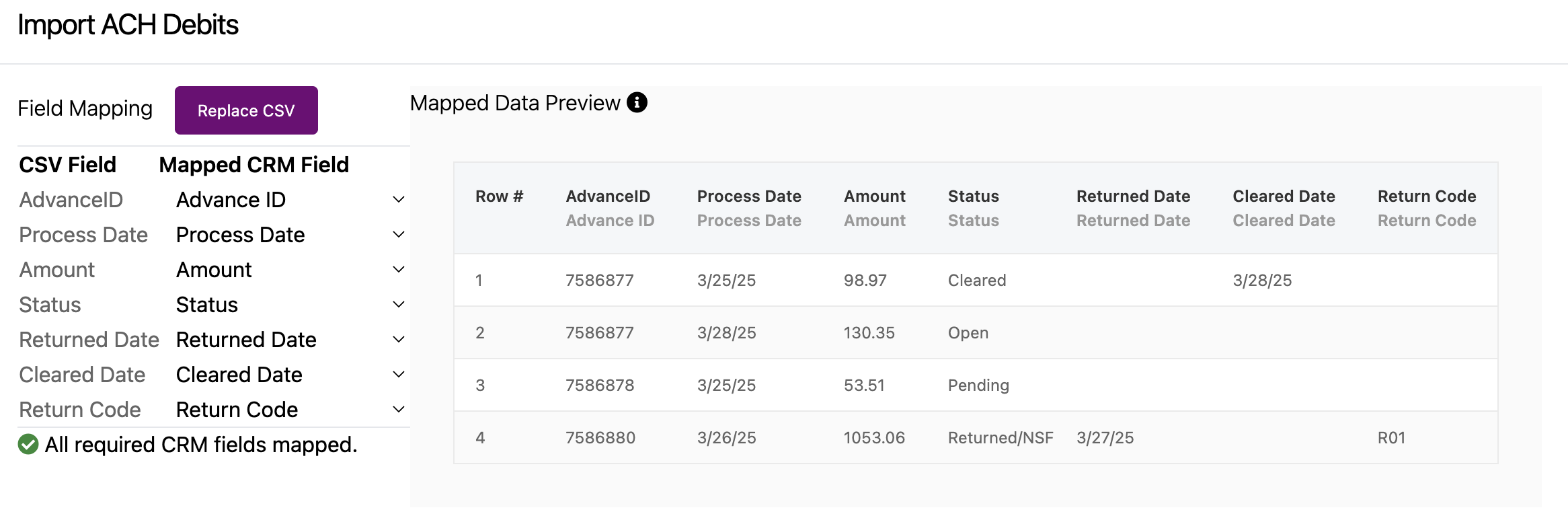
Task: Click the Process Date preview column header
Action: [749, 196]
